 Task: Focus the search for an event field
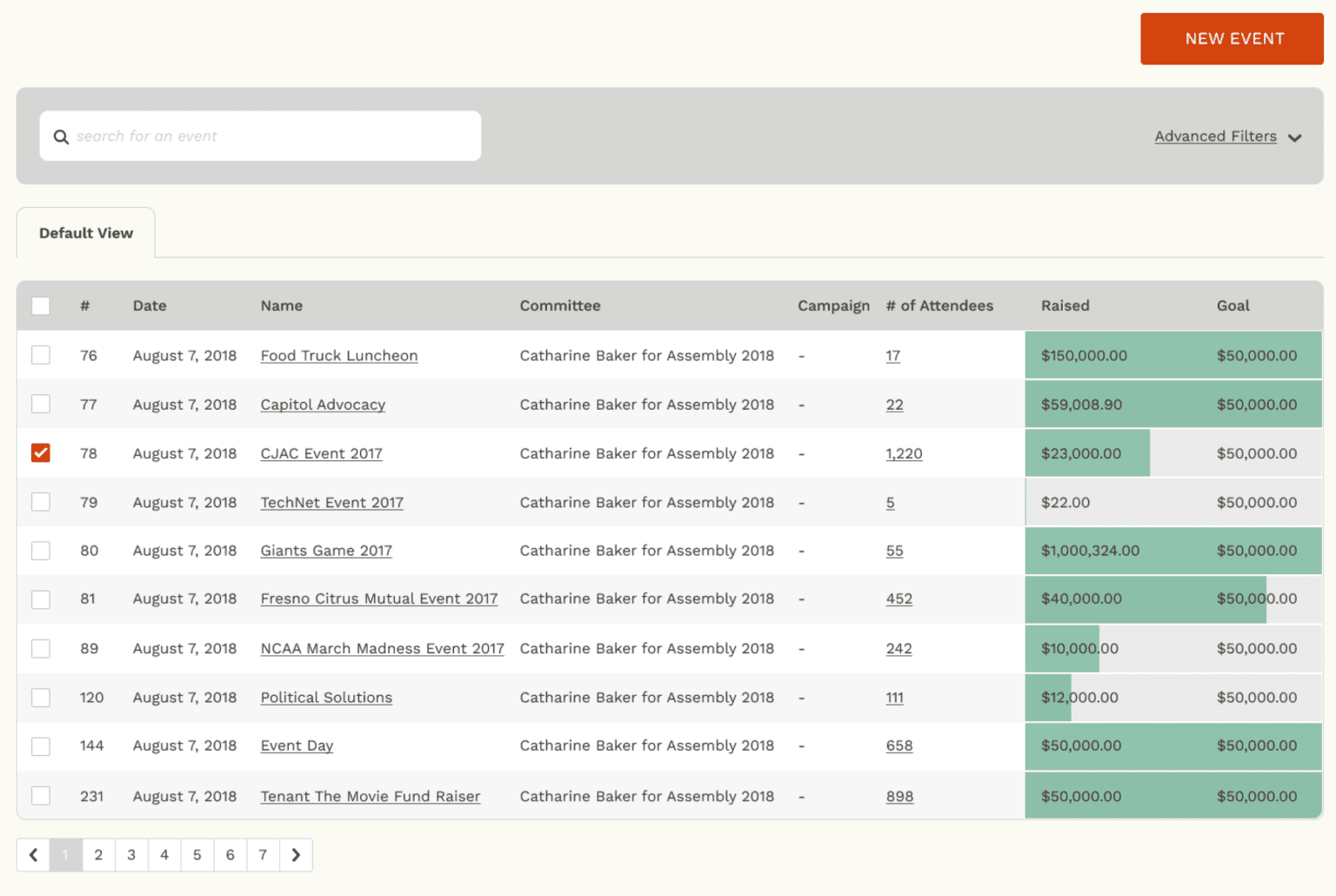pos(260,136)
